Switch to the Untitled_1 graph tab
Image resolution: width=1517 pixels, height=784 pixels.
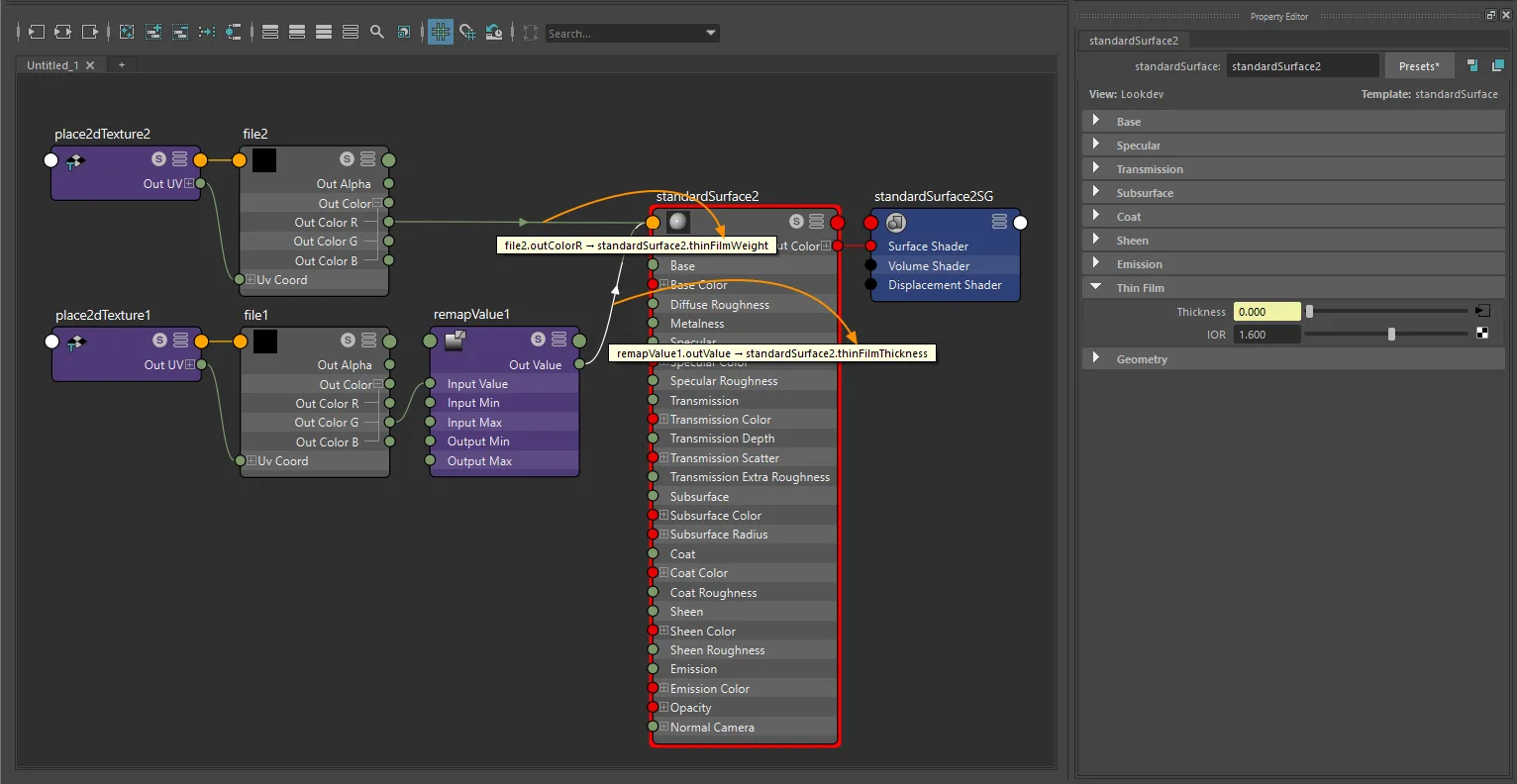click(52, 65)
